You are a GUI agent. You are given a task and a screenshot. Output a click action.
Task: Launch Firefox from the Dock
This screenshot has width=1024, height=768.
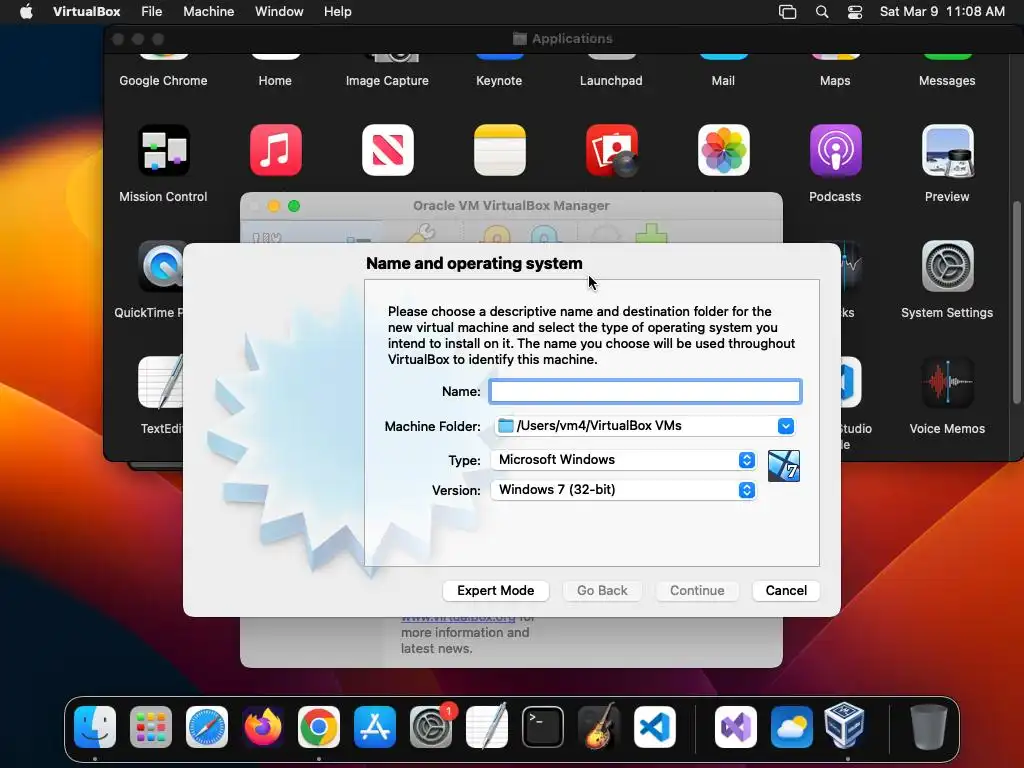click(263, 727)
